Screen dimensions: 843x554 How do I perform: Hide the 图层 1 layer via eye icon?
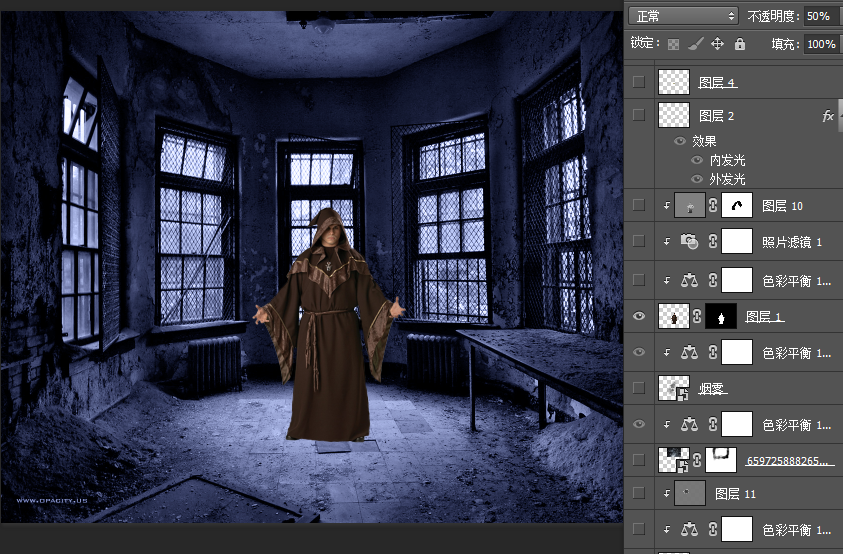pyautogui.click(x=639, y=317)
